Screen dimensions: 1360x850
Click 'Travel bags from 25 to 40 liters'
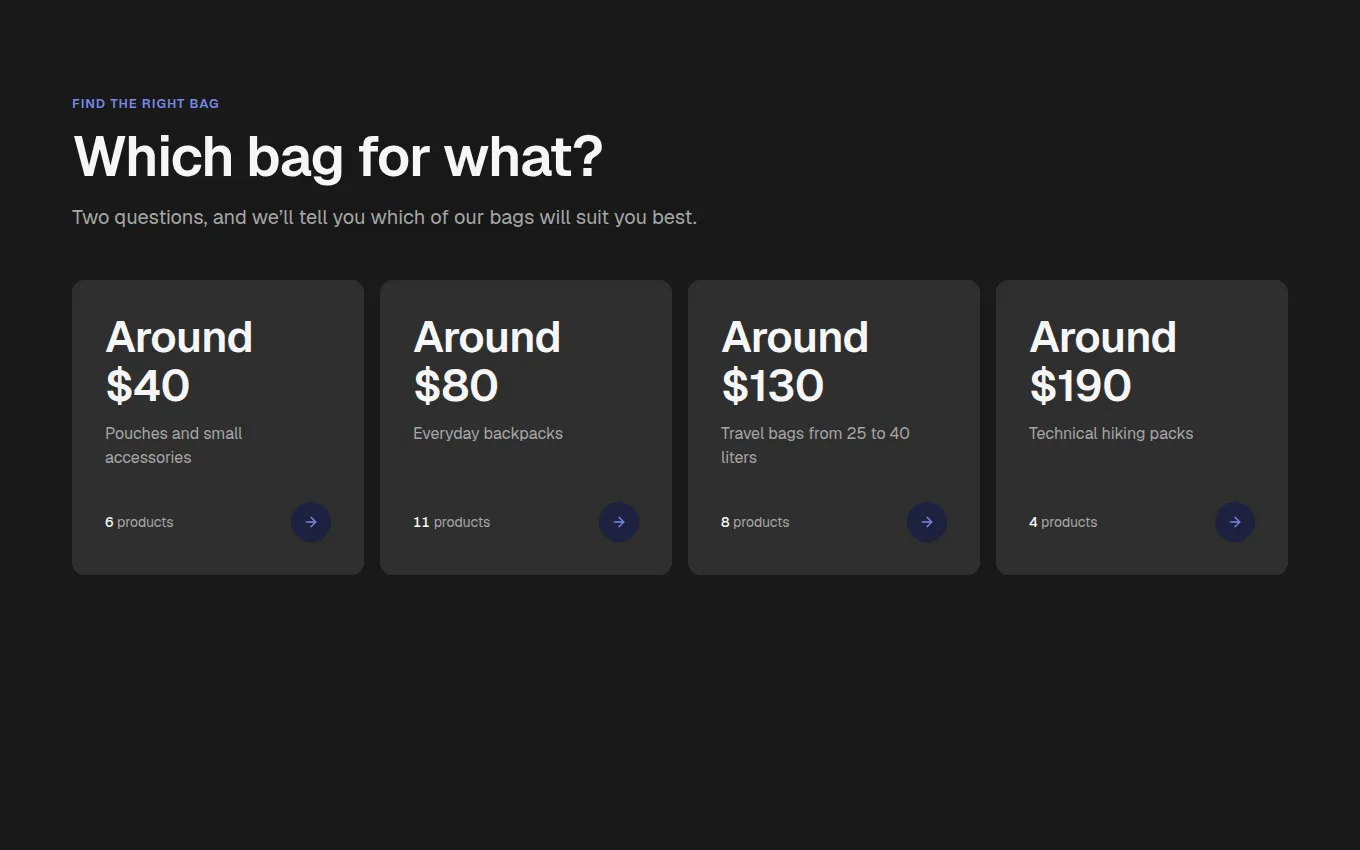(815, 445)
